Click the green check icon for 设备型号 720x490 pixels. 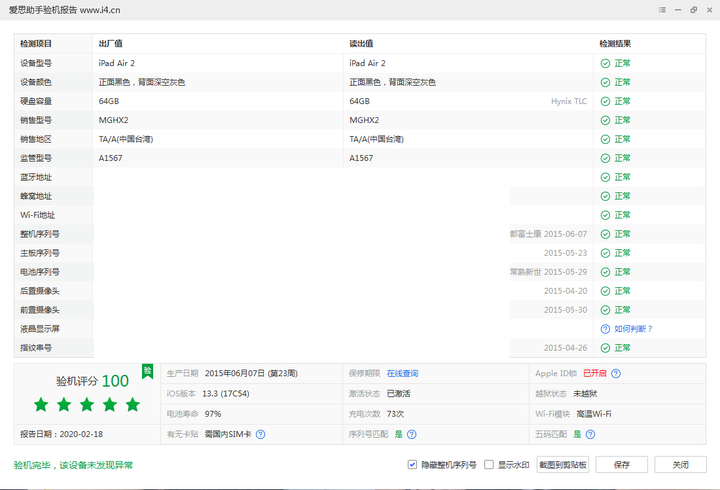click(605, 63)
